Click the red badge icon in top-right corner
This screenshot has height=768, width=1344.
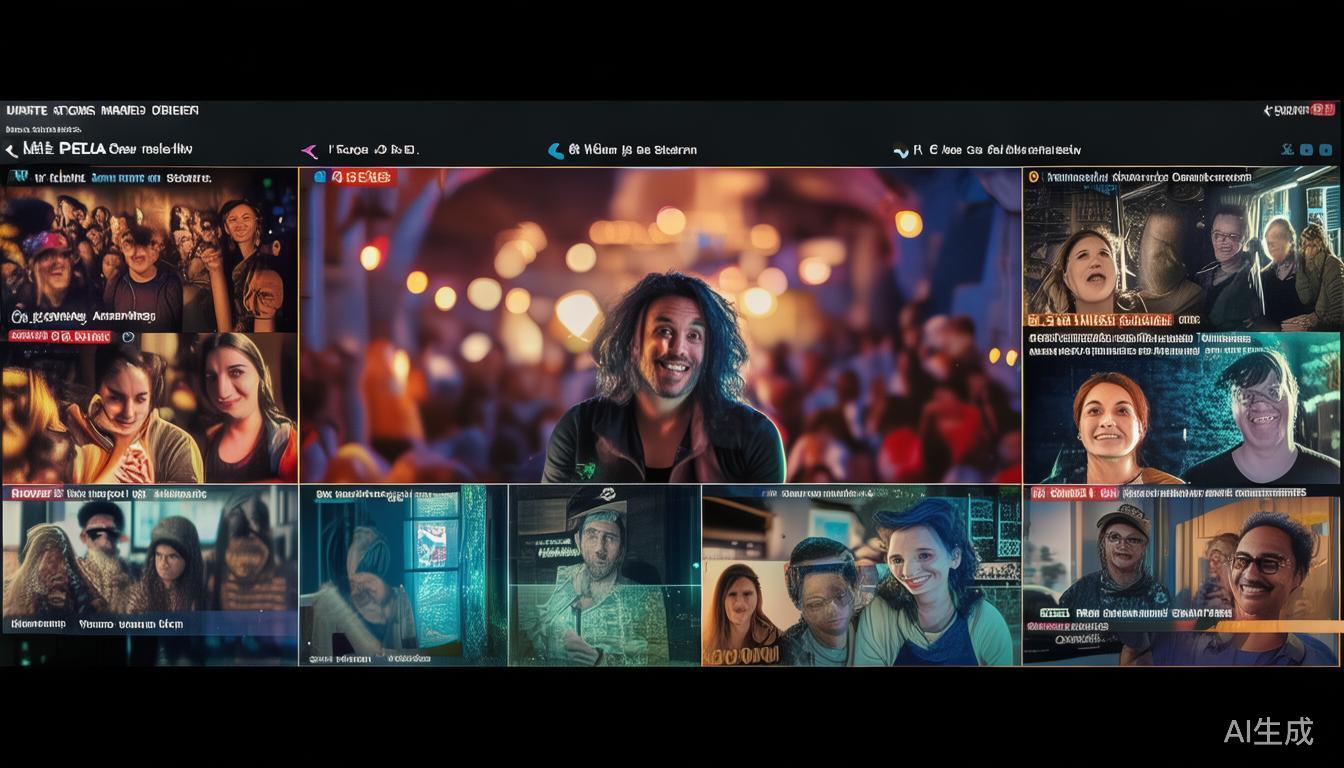point(1322,109)
